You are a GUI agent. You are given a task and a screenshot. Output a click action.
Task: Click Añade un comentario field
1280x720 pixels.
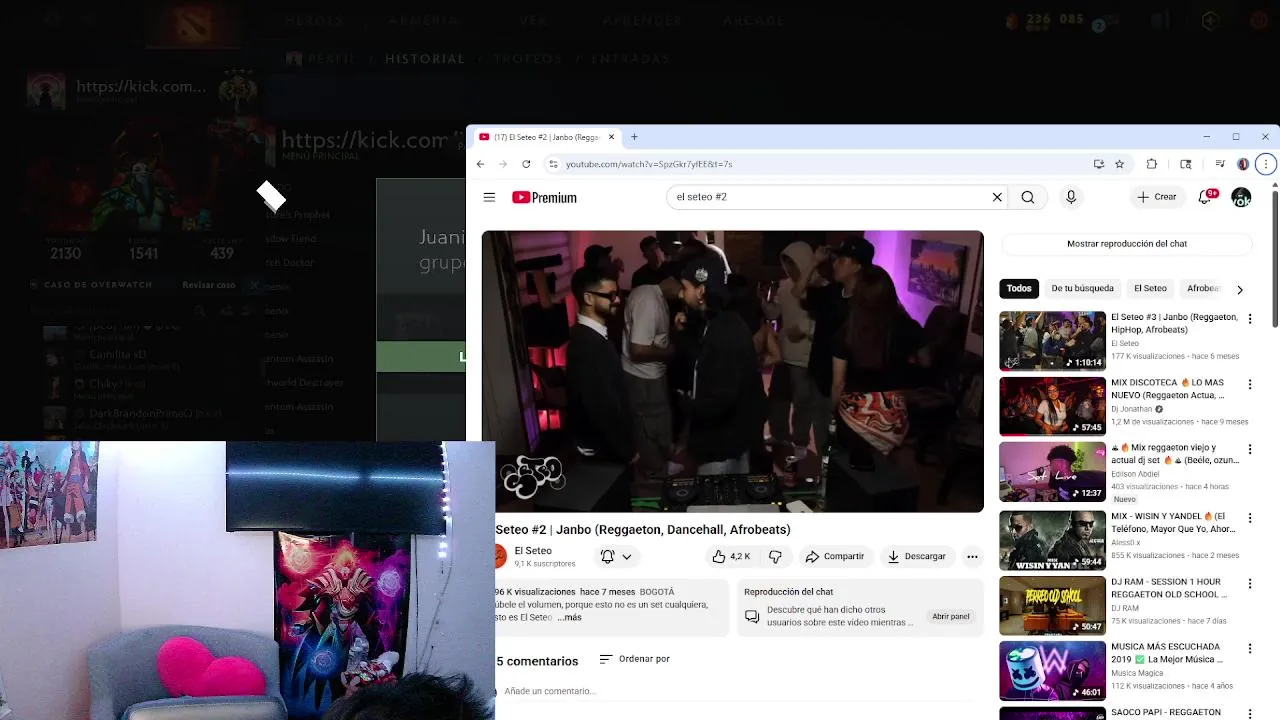click(740, 691)
